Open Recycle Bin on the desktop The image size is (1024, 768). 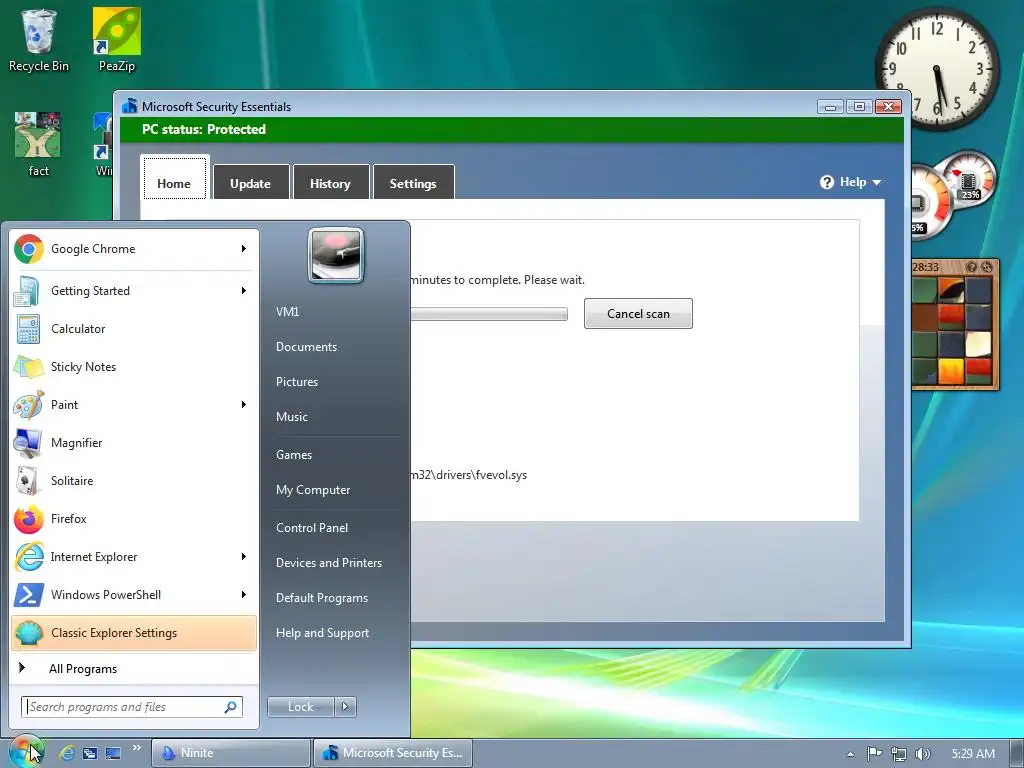(x=39, y=40)
